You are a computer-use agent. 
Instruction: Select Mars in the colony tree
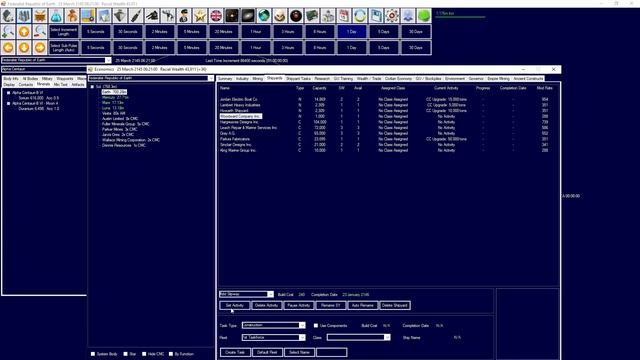coord(112,103)
